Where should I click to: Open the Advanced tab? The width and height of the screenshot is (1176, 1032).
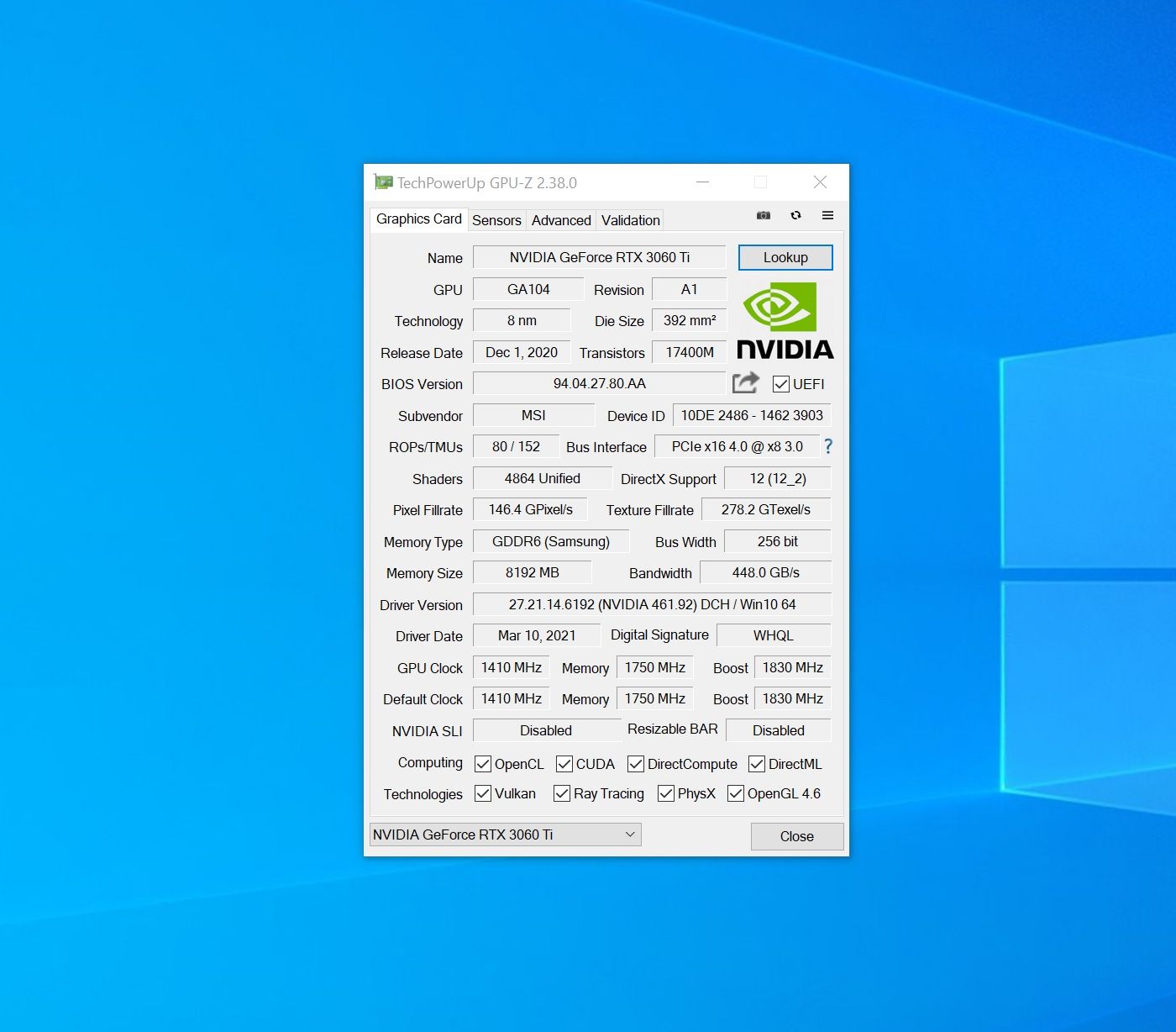click(561, 220)
